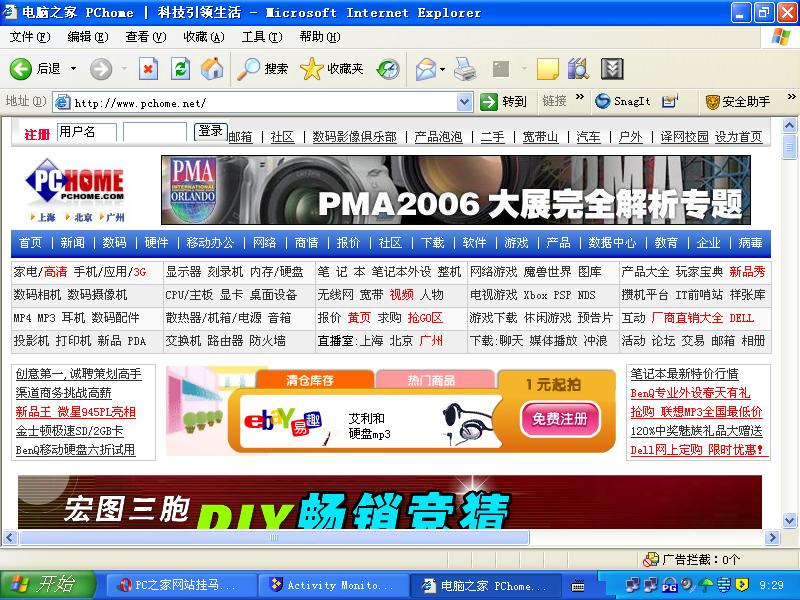Click the horizontal scrollbar right arrow
Viewport: 800px width, 600px height.
click(773, 537)
